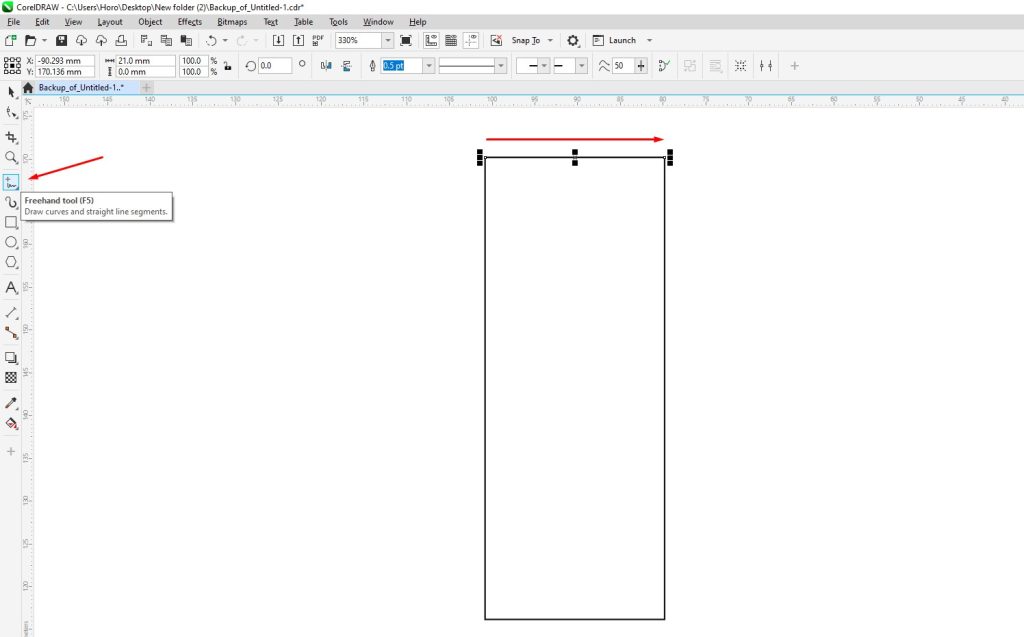This screenshot has height=637, width=1024.
Task: Select the Pick tool
Action: (x=12, y=91)
